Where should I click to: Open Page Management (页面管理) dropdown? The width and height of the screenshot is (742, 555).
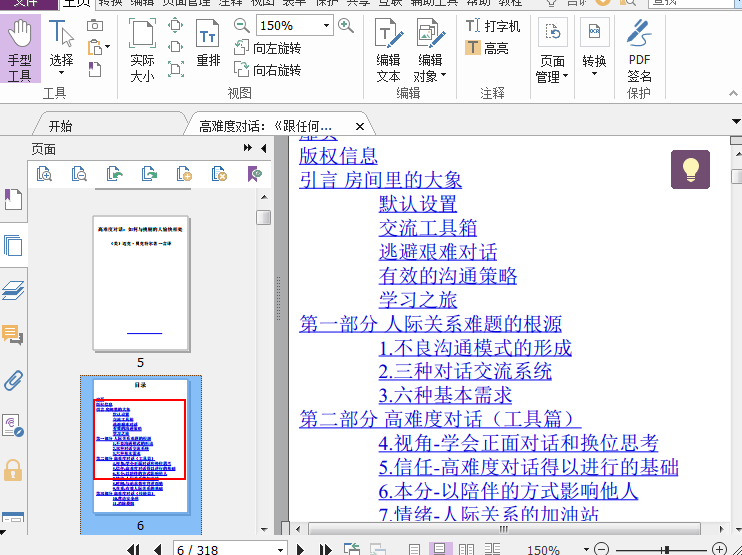click(552, 52)
